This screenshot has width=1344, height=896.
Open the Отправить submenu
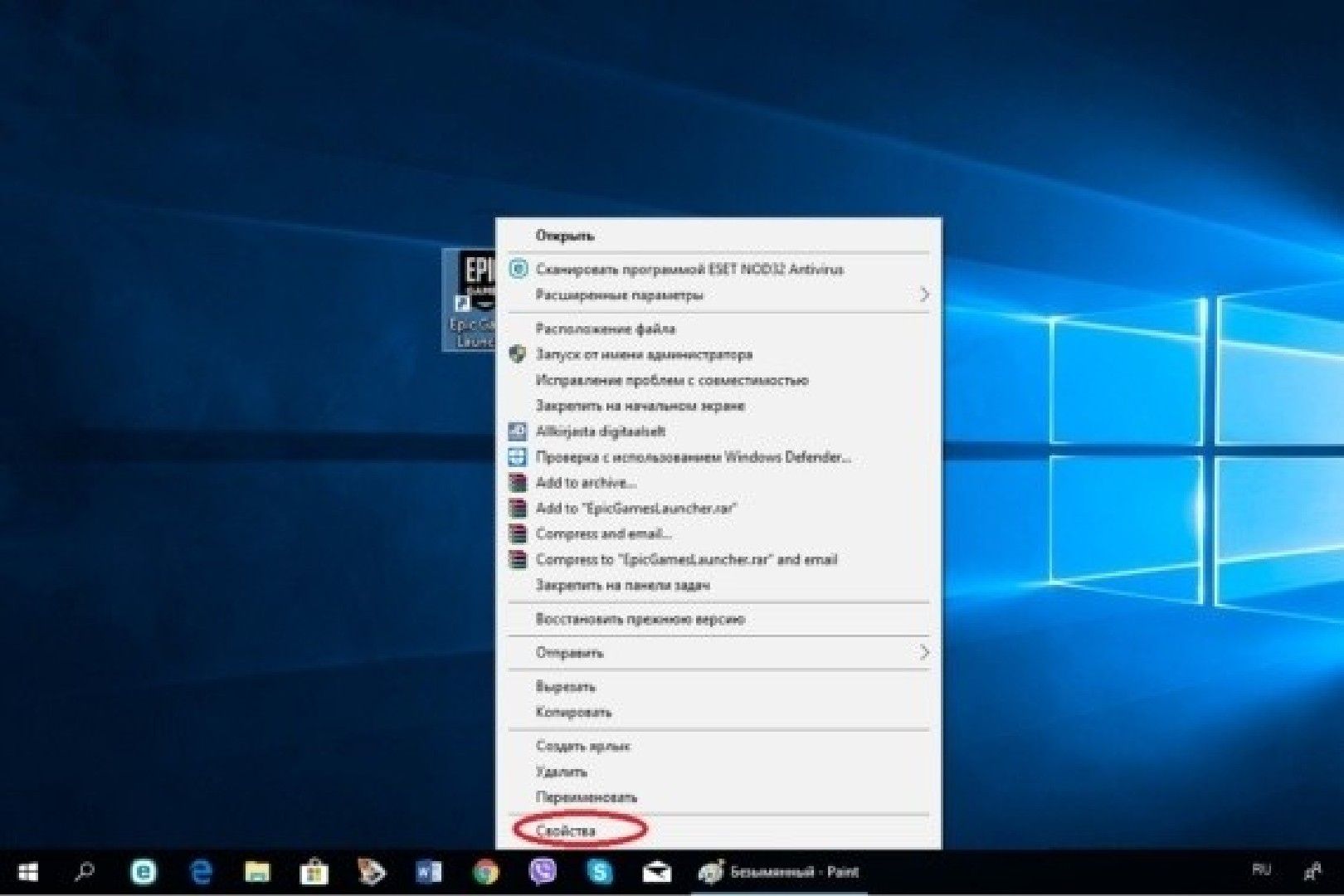(x=718, y=653)
